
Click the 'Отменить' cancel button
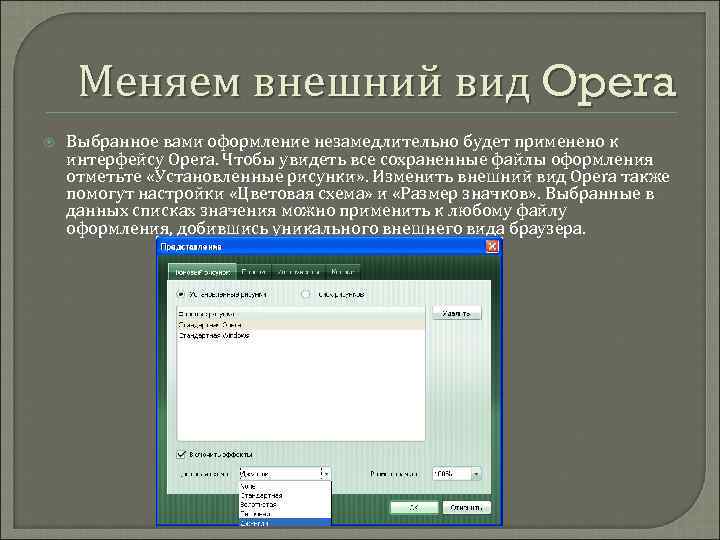tap(467, 507)
